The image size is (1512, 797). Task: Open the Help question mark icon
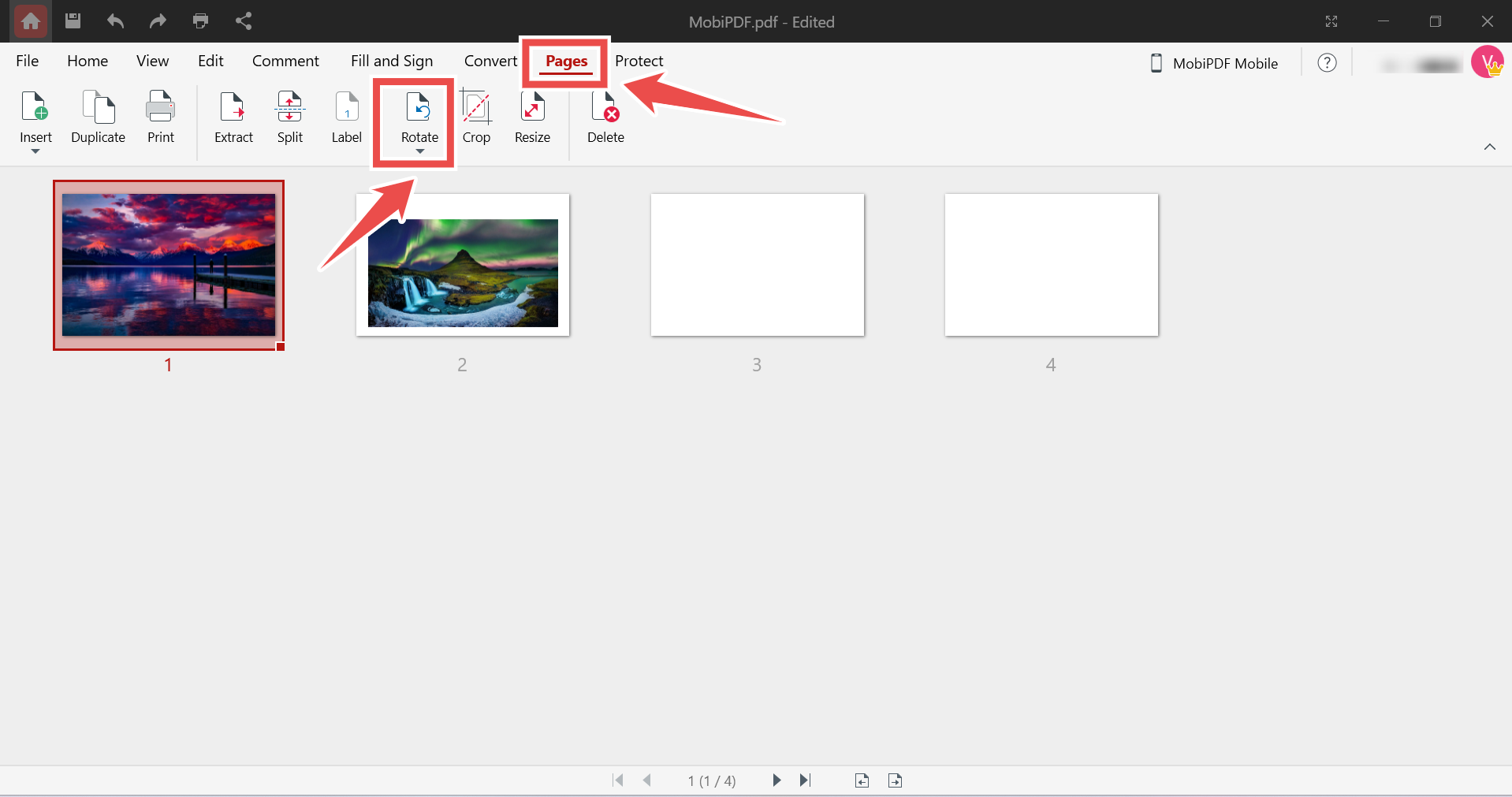click(1327, 63)
